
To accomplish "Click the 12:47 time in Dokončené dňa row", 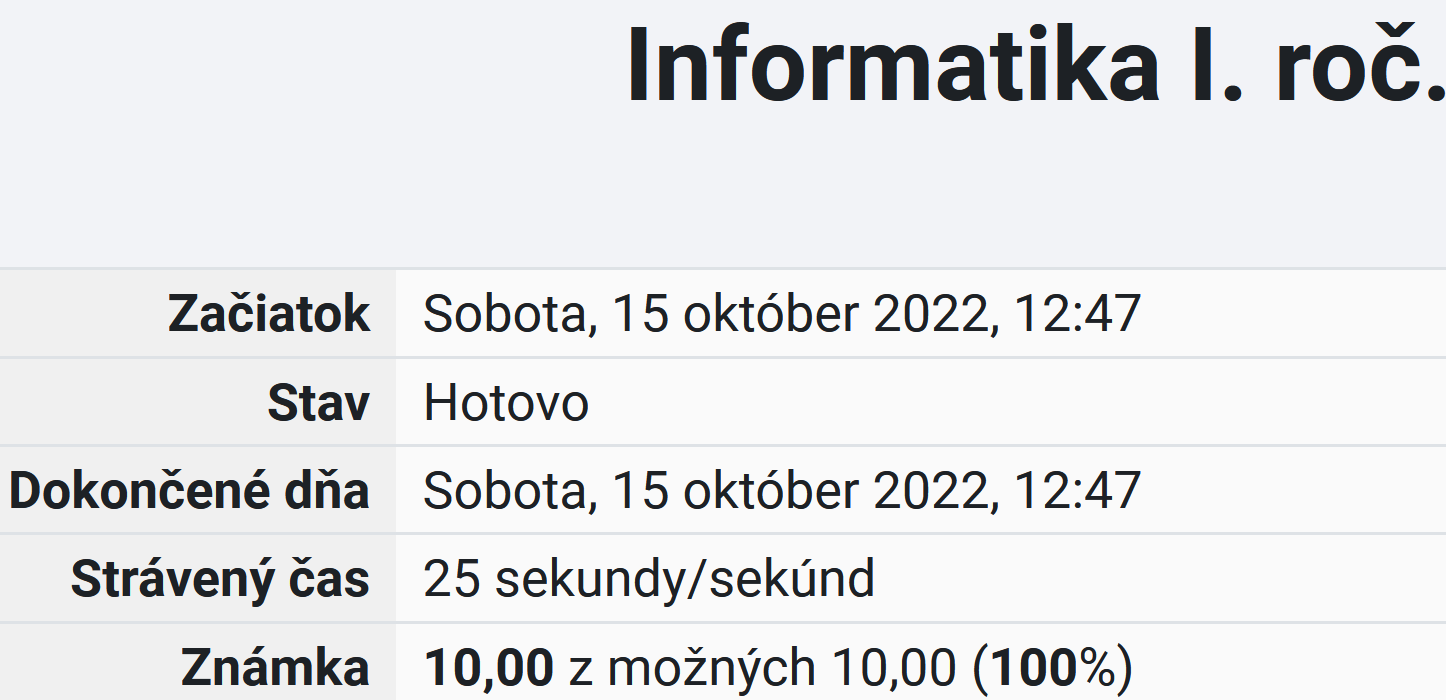I will [1077, 490].
